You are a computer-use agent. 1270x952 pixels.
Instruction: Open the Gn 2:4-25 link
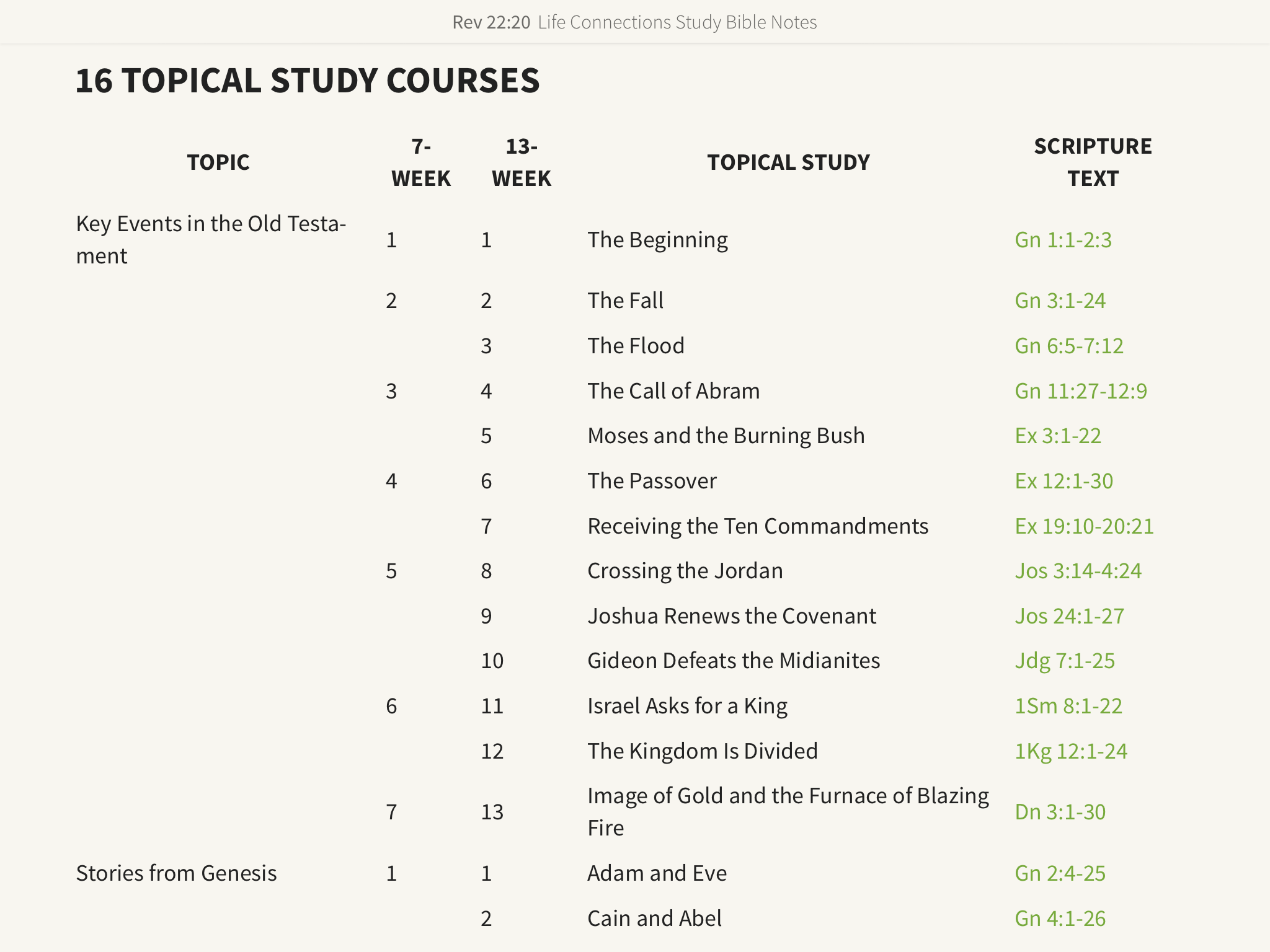pyautogui.click(x=1060, y=873)
